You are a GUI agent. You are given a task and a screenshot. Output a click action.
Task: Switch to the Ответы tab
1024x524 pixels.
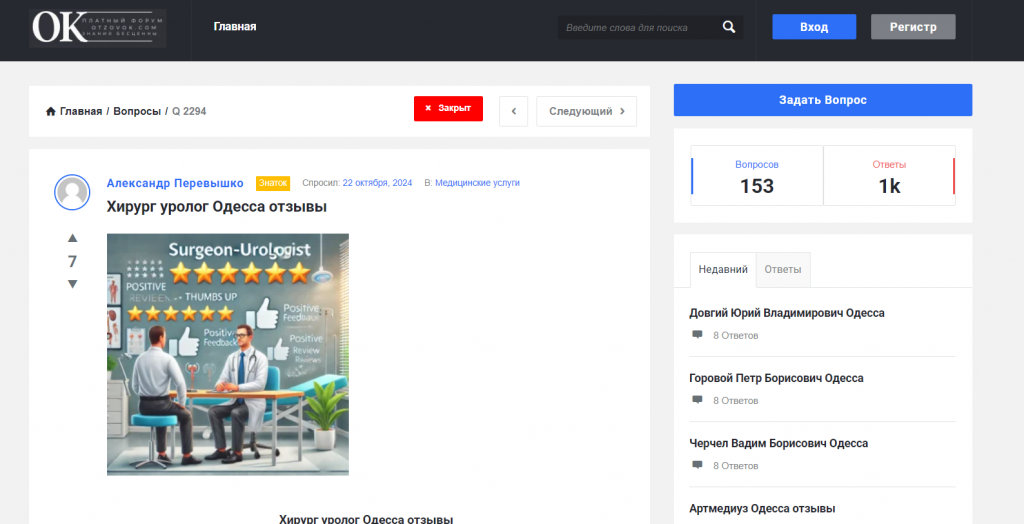tap(783, 270)
